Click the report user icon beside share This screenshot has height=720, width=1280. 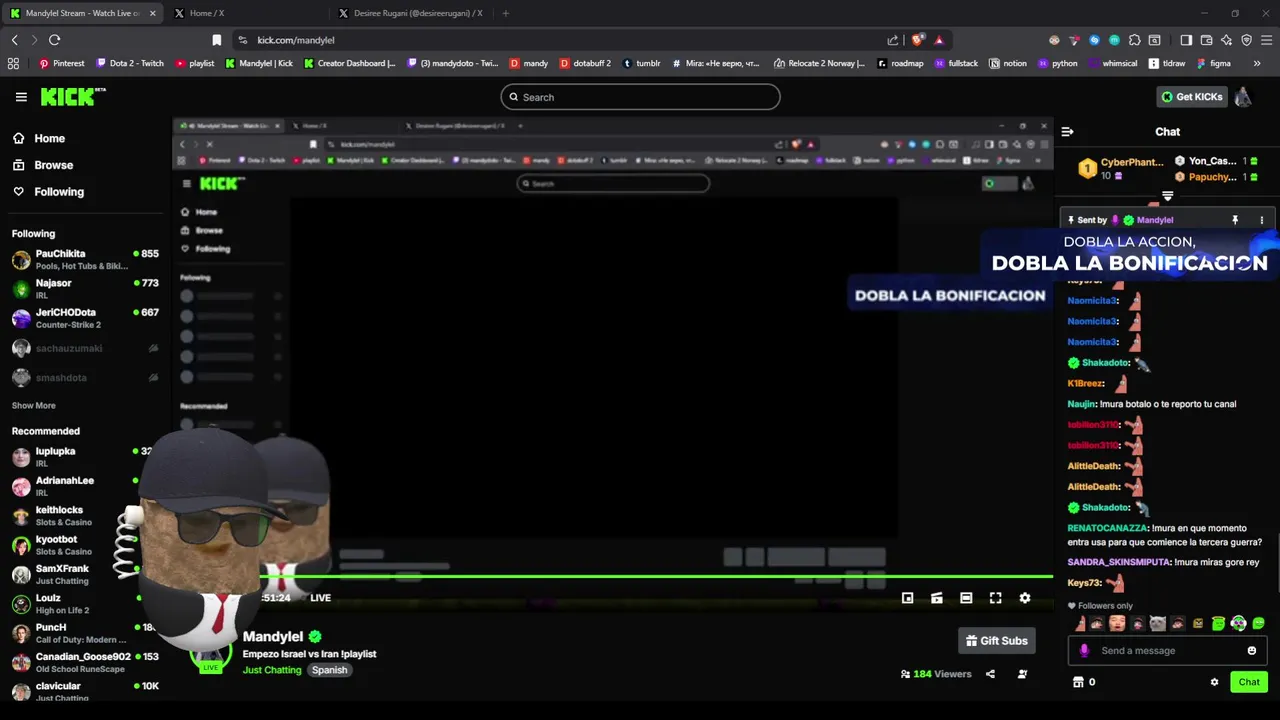coord(1022,674)
